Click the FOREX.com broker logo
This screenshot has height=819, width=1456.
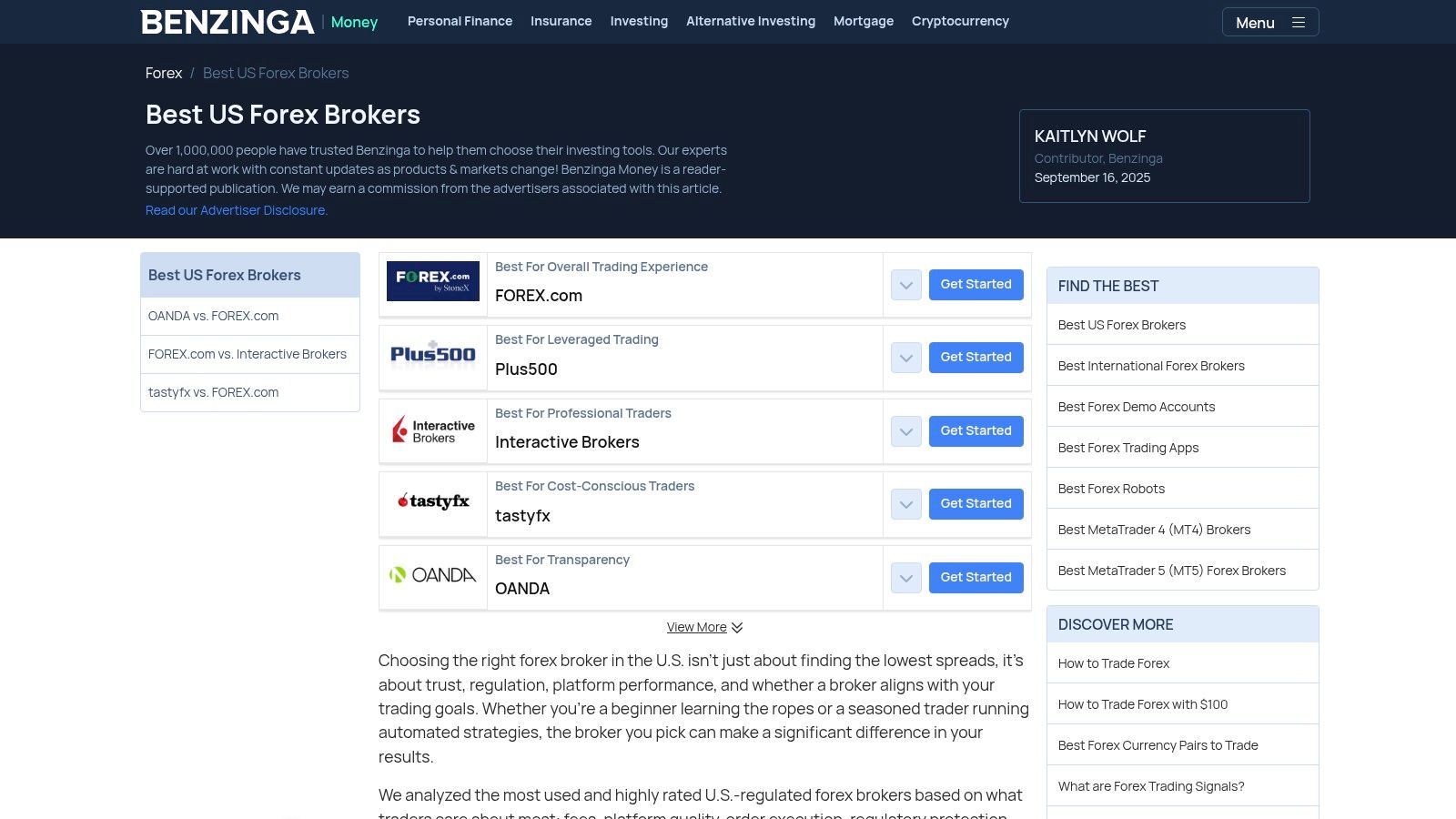click(433, 281)
